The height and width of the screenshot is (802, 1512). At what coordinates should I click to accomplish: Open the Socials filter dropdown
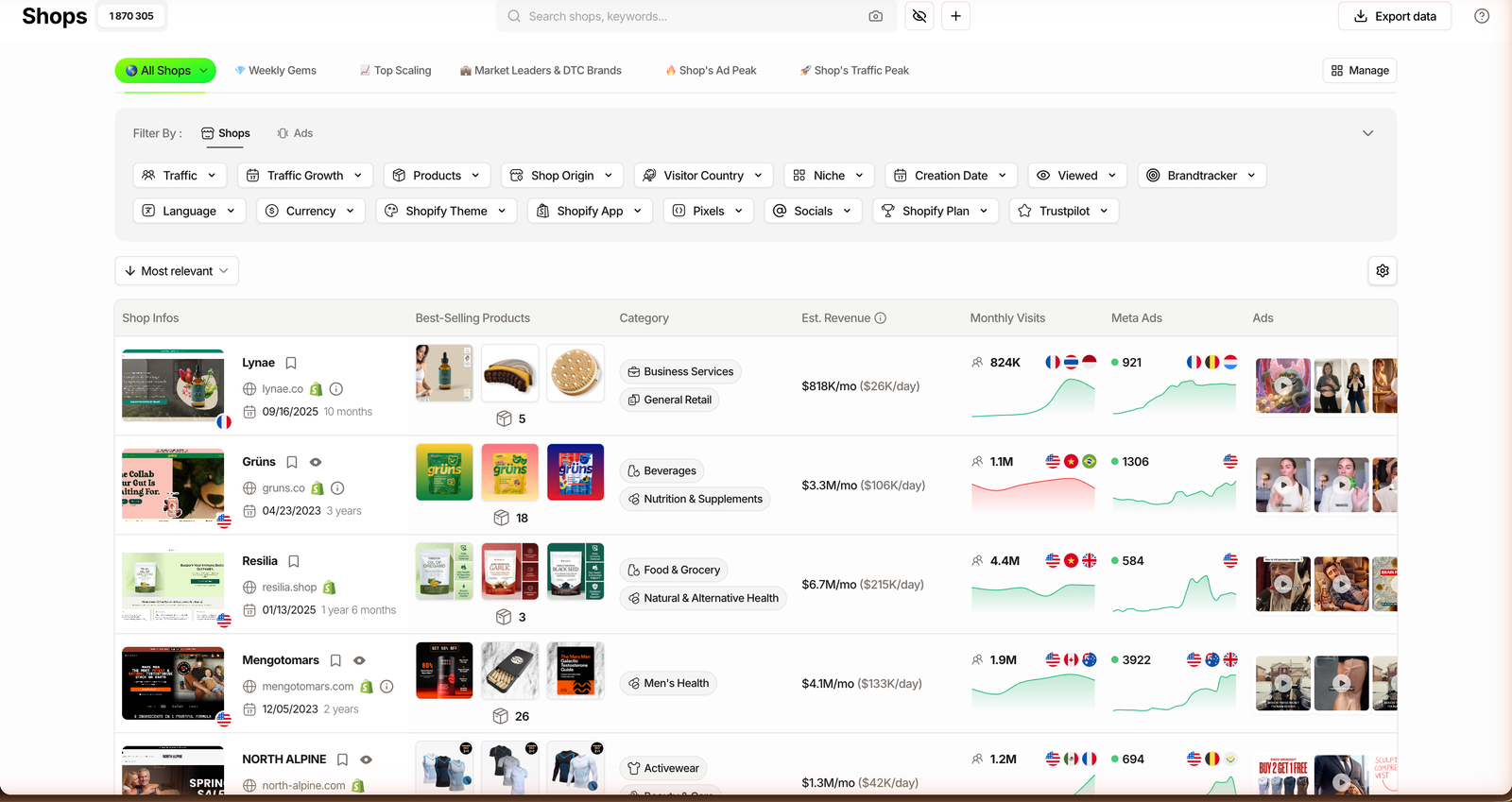pyautogui.click(x=813, y=212)
